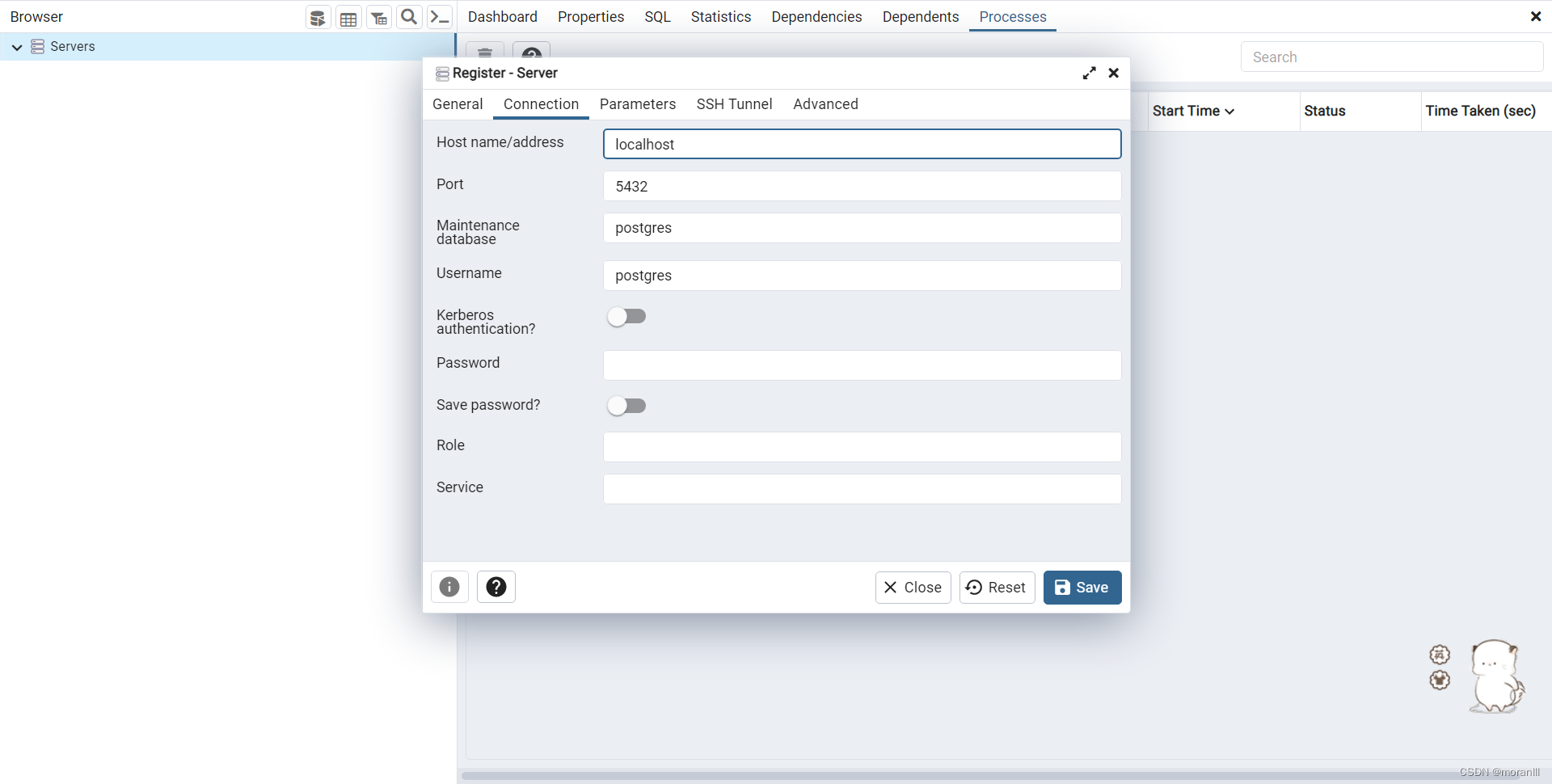Select the Processes tab
Viewport: 1552px width, 784px height.
coord(1013,17)
